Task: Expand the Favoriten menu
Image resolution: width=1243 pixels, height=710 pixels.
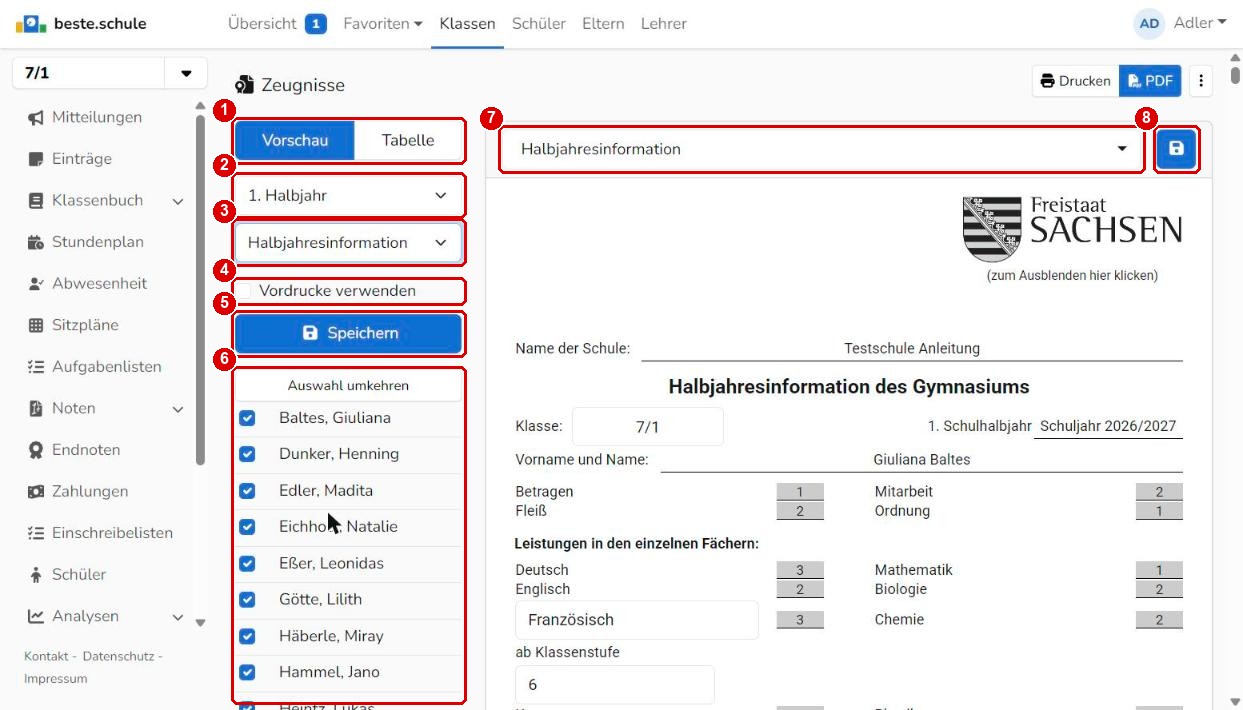Action: [382, 24]
